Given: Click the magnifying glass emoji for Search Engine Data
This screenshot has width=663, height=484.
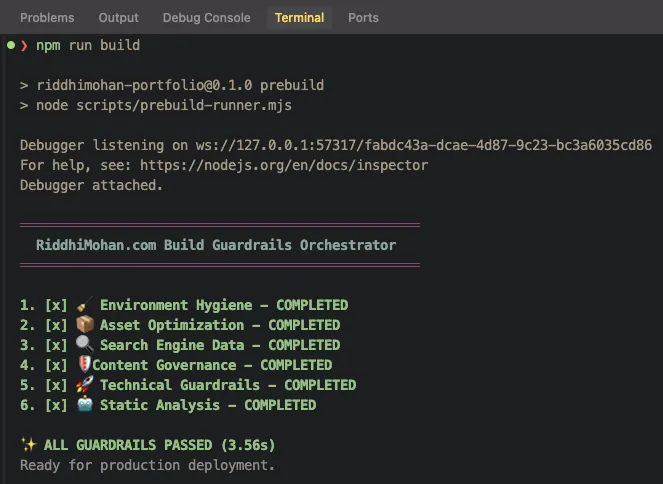Looking at the screenshot, I should coord(85,345).
